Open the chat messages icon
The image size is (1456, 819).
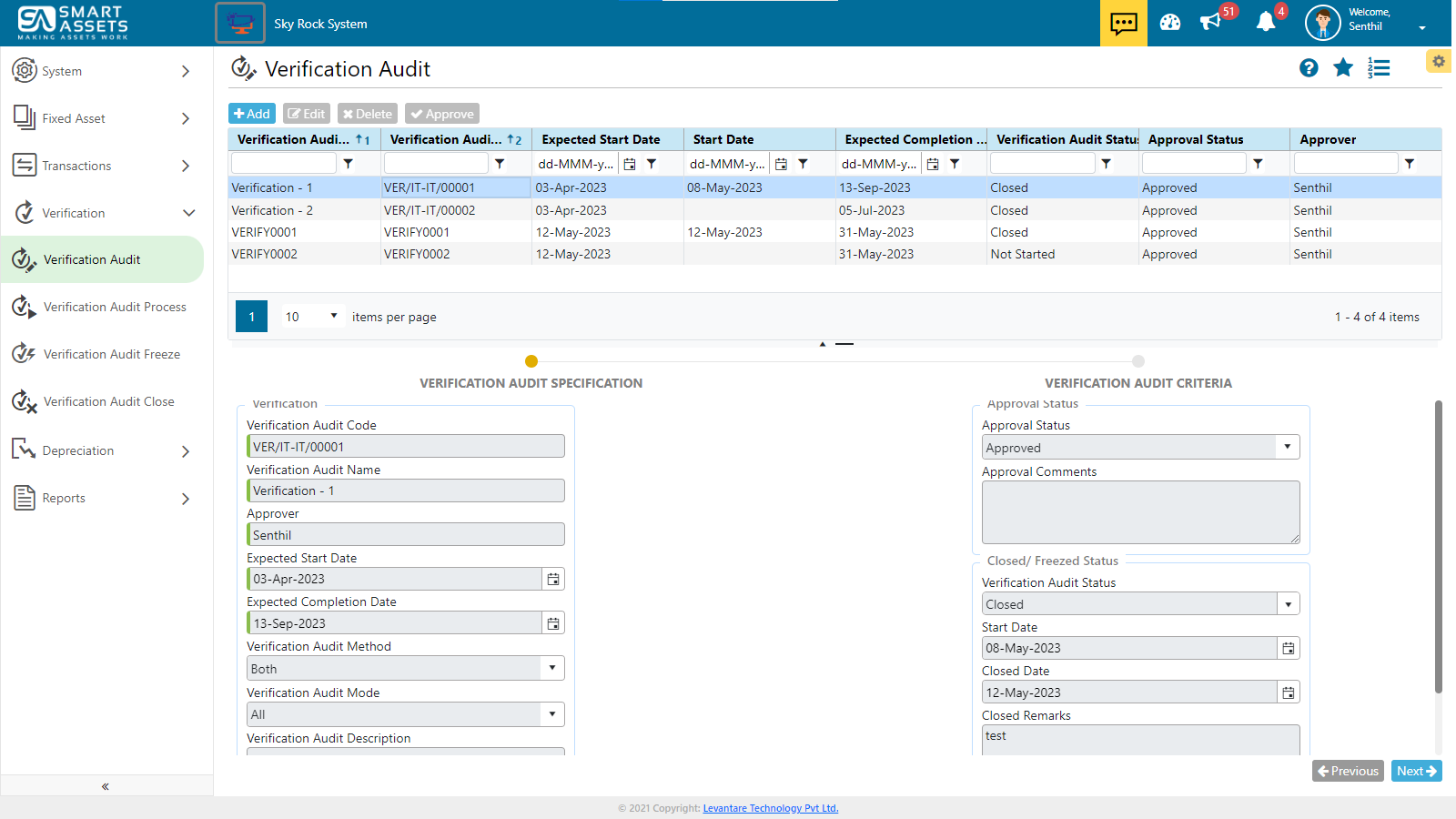(x=1123, y=23)
